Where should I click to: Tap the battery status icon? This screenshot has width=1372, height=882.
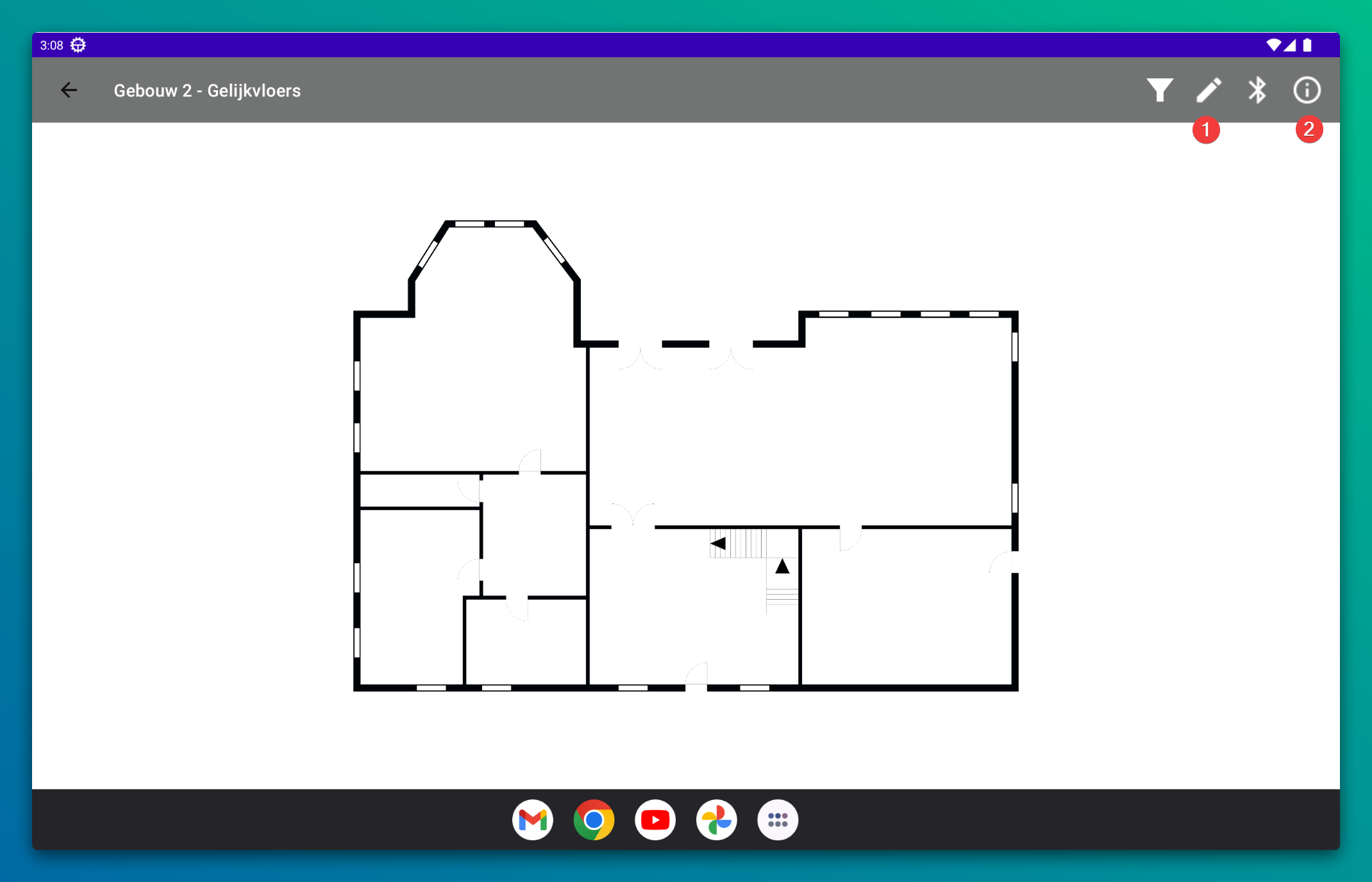tap(1307, 45)
